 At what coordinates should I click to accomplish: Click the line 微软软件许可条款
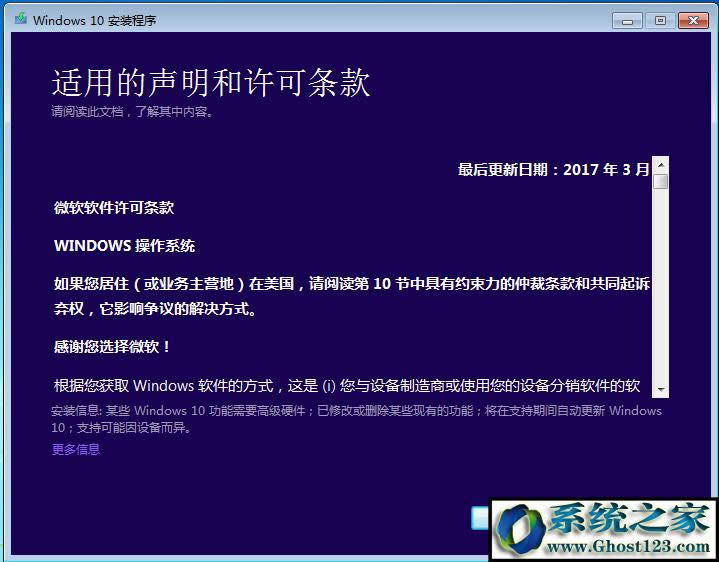(x=114, y=208)
